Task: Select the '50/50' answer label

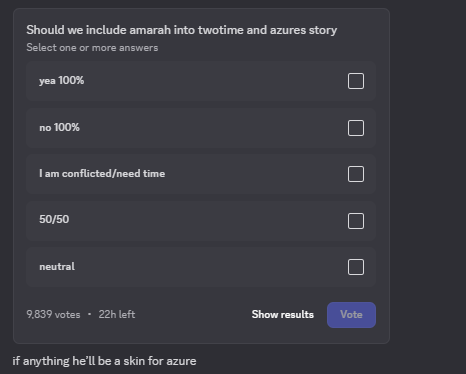Action: click(54, 219)
